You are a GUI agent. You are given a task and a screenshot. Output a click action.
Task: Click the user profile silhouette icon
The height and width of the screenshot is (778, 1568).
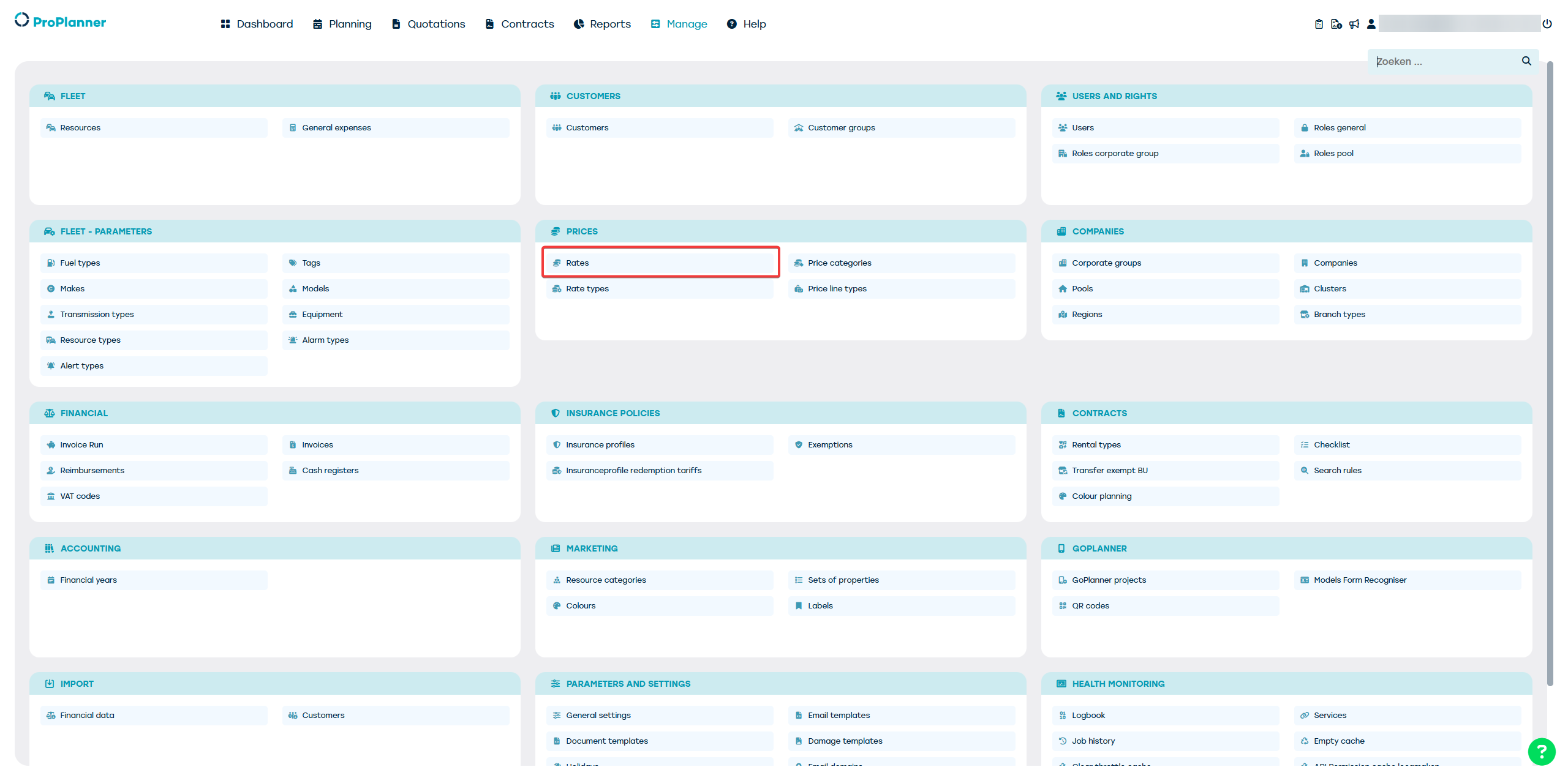[1371, 24]
